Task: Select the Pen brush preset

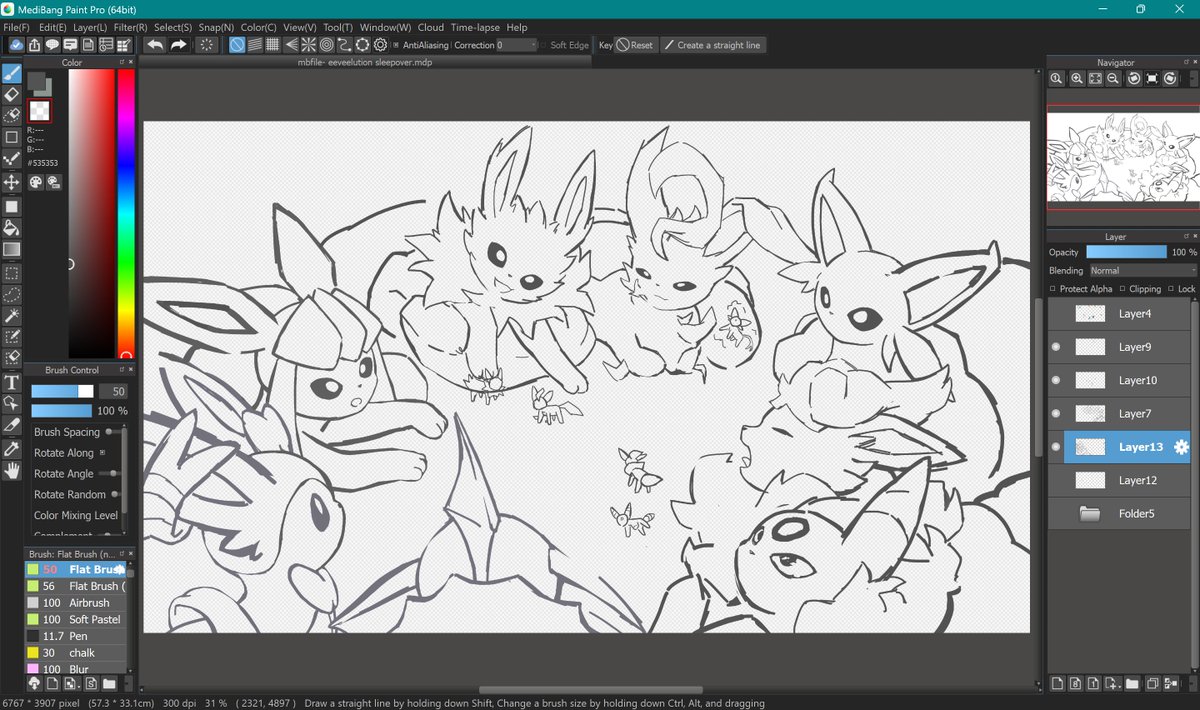Action: [x=76, y=636]
